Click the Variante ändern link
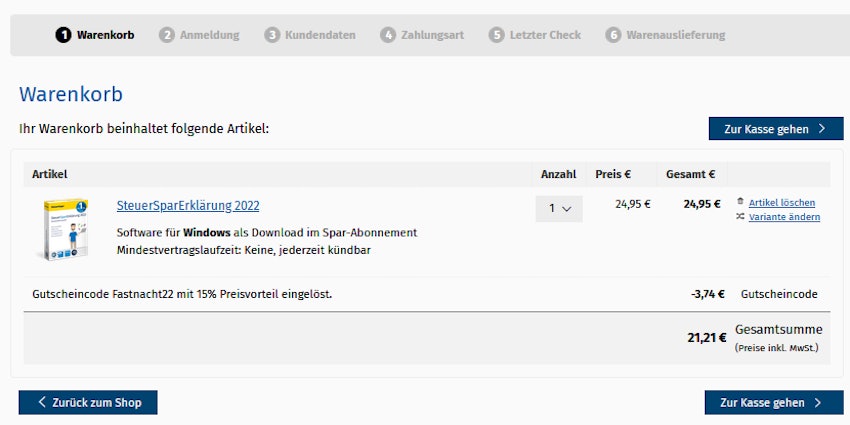The image size is (850, 425). 784,217
